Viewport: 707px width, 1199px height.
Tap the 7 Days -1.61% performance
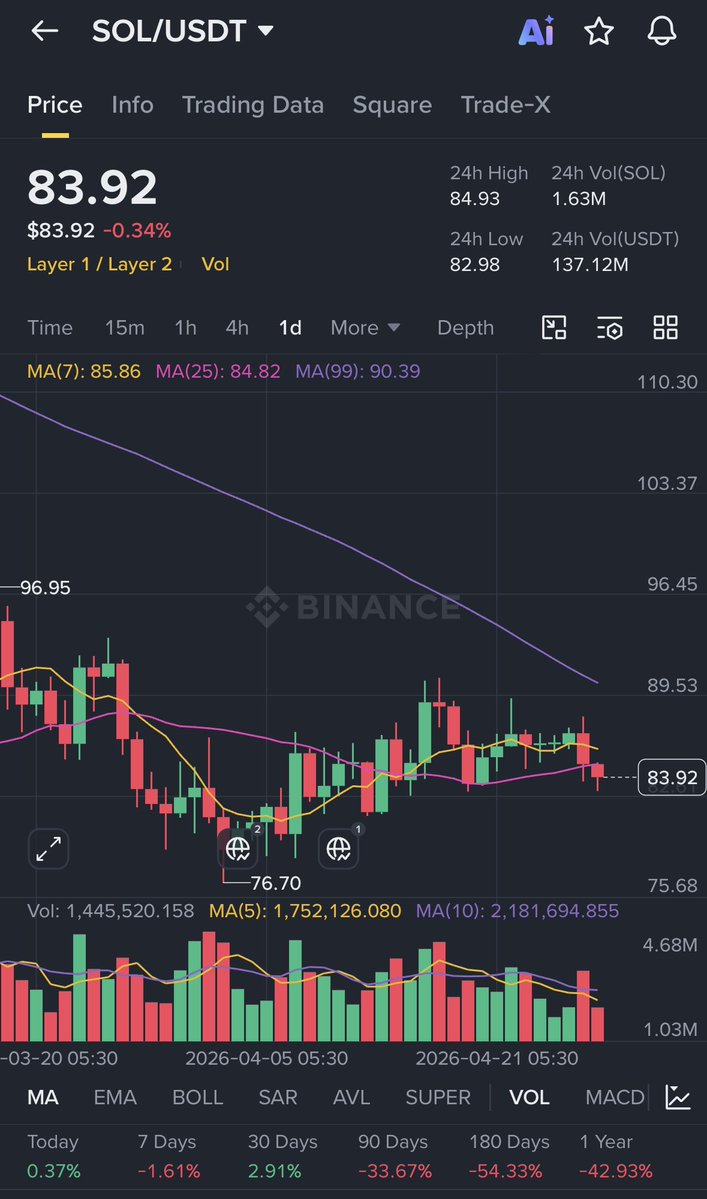click(168, 1156)
